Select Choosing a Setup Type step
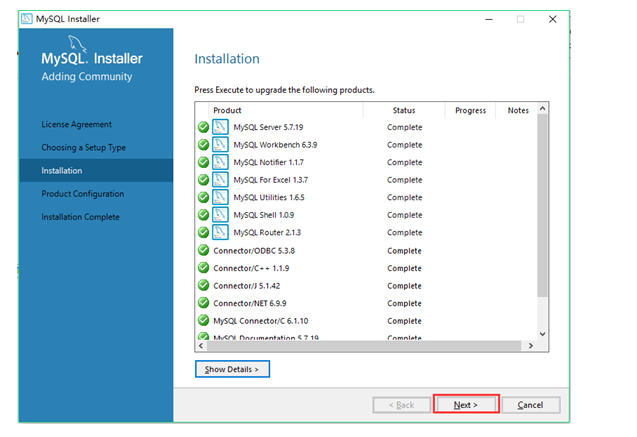This screenshot has width=637, height=437. [83, 147]
